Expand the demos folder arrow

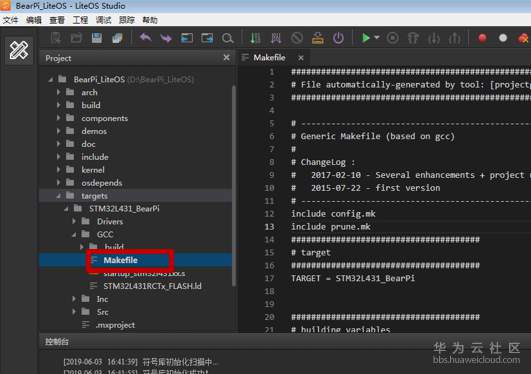pos(59,131)
